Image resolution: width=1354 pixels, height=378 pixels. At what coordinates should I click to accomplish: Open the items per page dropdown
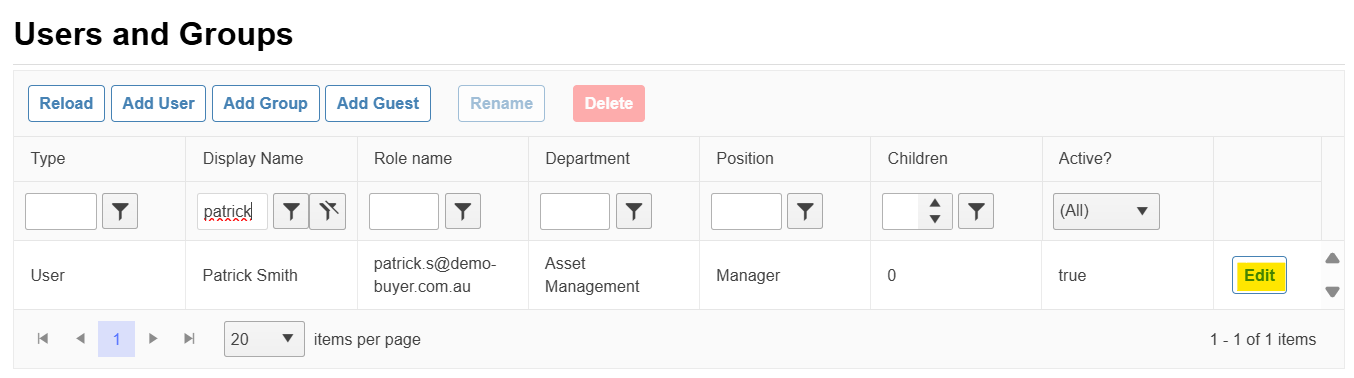coord(265,339)
